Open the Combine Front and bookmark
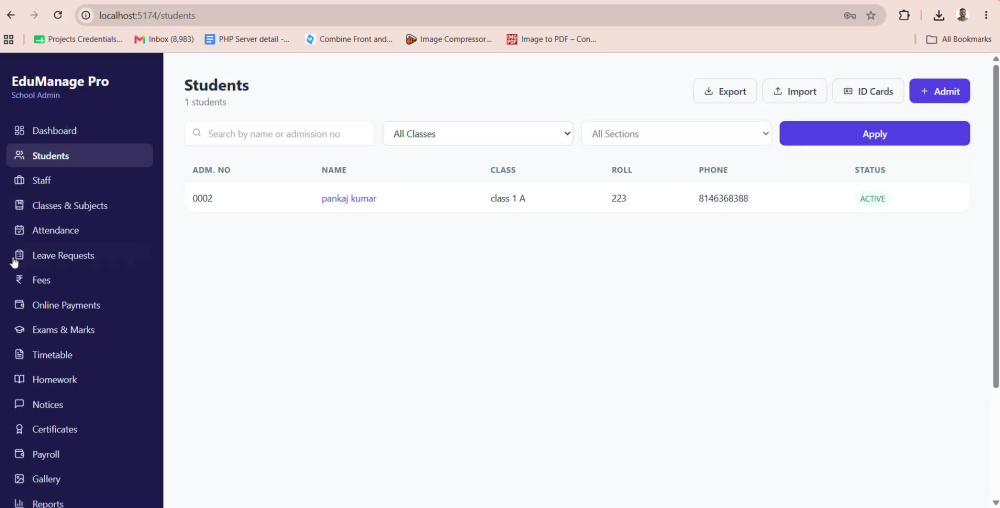The width and height of the screenshot is (1000, 508). pyautogui.click(x=349, y=39)
